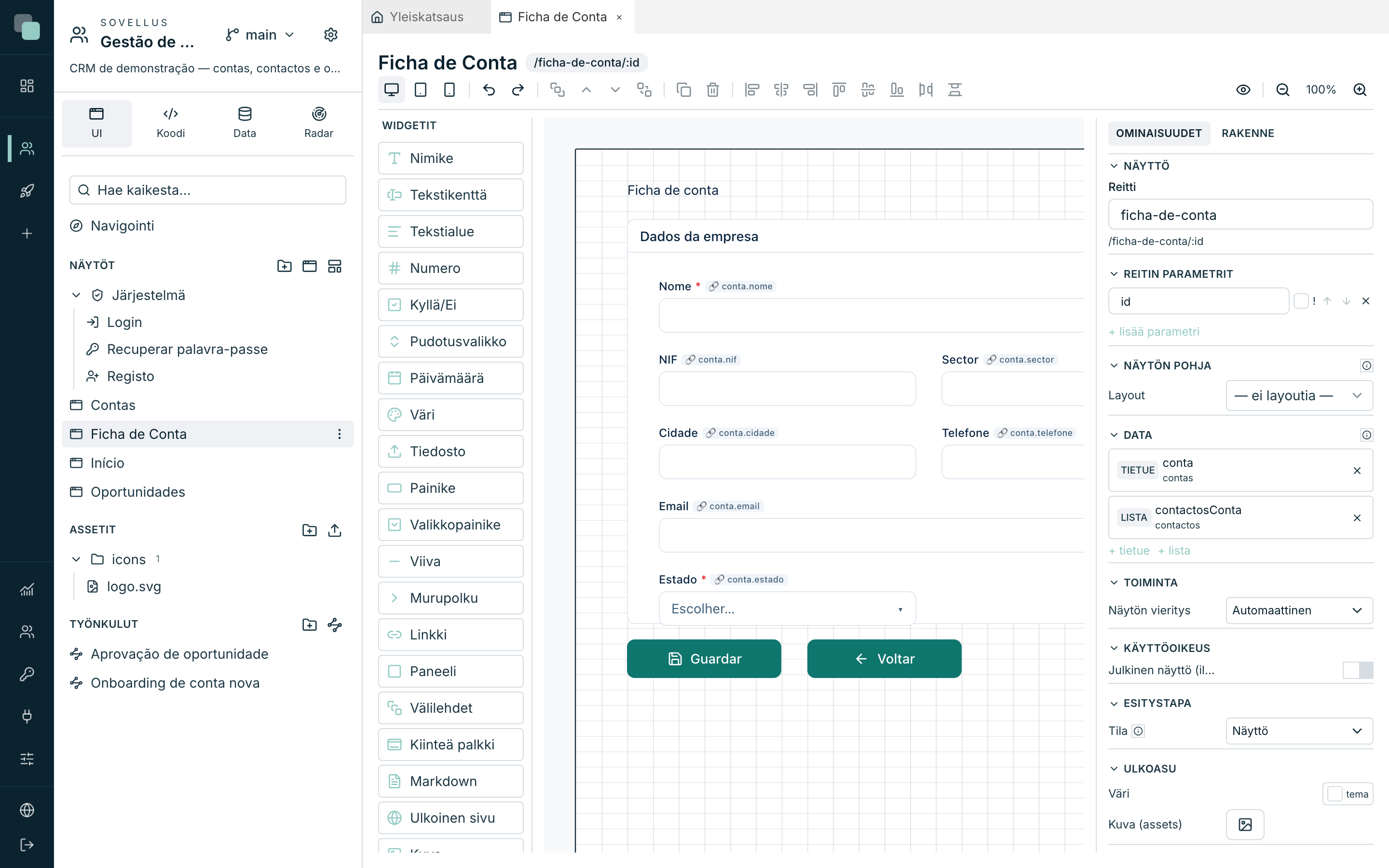
Task: Close the Ficha de Conta tab
Action: [619, 17]
